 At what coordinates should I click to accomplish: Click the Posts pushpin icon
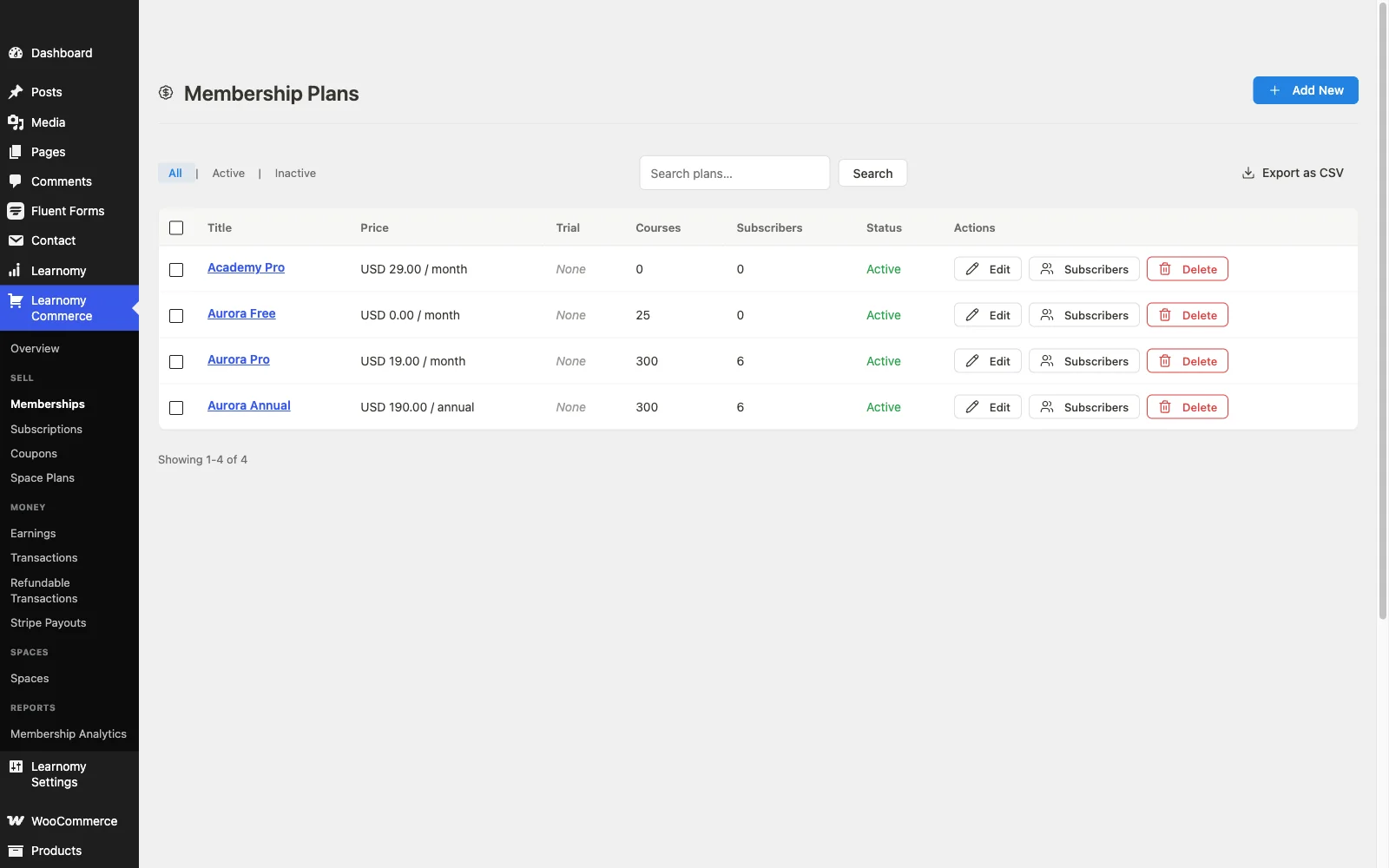point(16,92)
